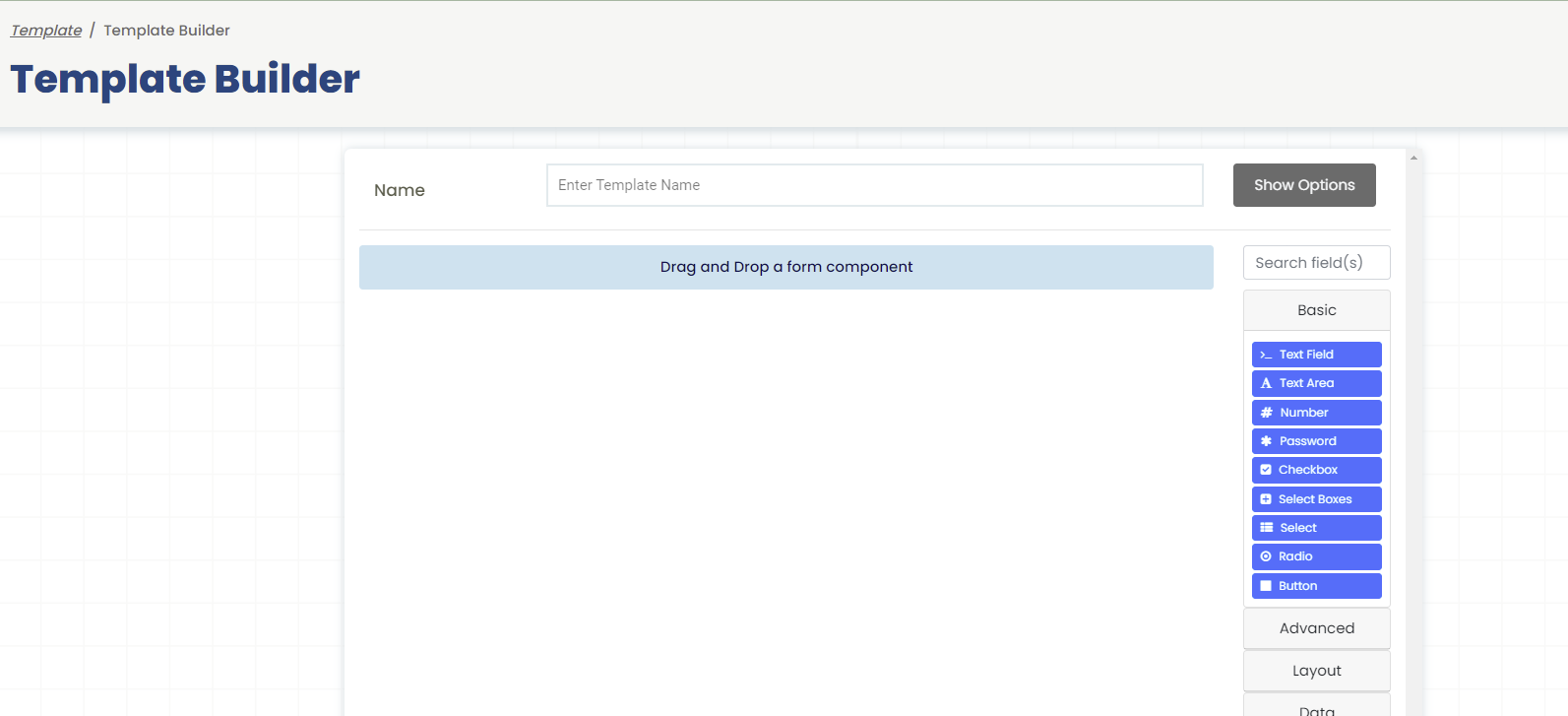Viewport: 1568px width, 716px height.
Task: Click the Show Options button
Action: point(1303,185)
